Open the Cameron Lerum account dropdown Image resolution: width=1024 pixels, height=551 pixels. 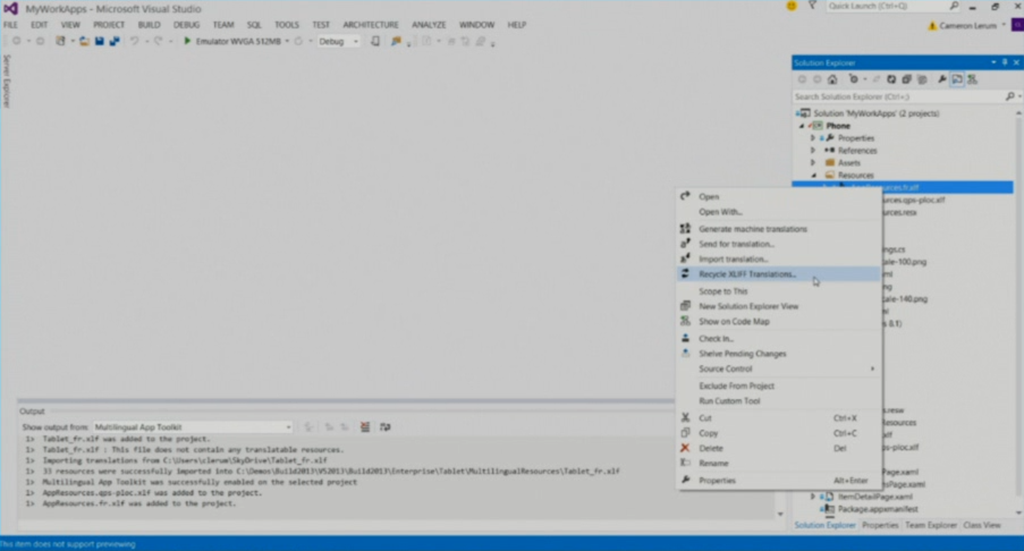pos(1003,25)
